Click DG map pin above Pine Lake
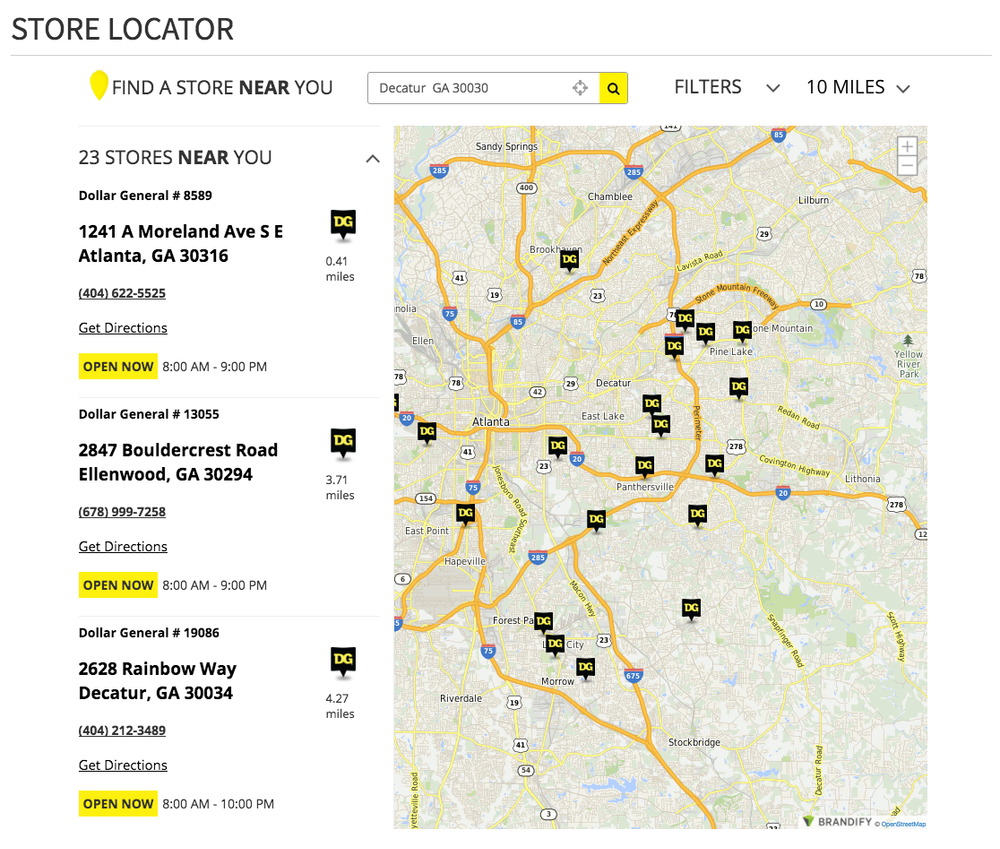Screen dimensions: 1000x849 (x=705, y=332)
